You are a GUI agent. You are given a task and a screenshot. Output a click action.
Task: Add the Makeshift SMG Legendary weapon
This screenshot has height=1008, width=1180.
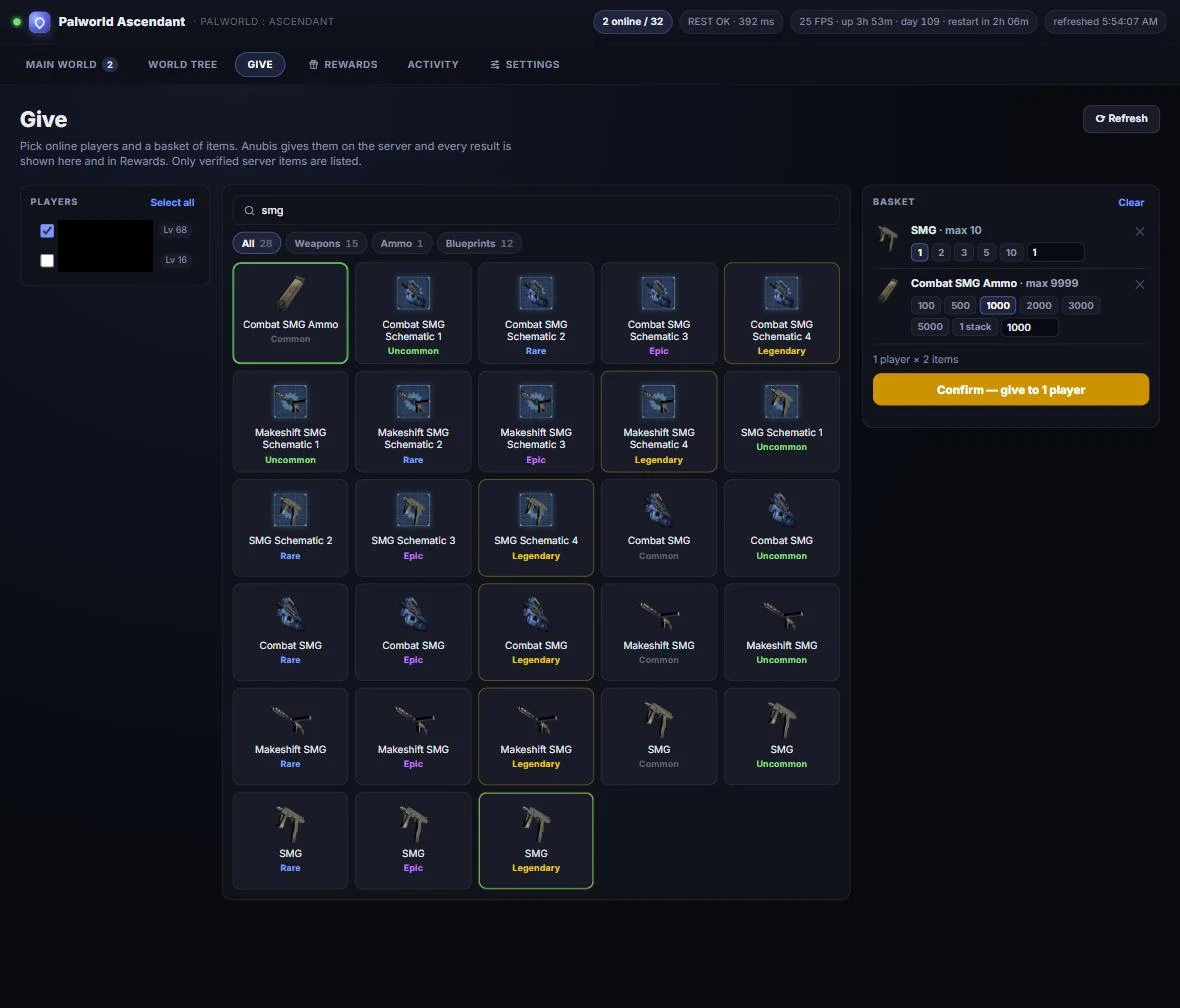point(536,736)
